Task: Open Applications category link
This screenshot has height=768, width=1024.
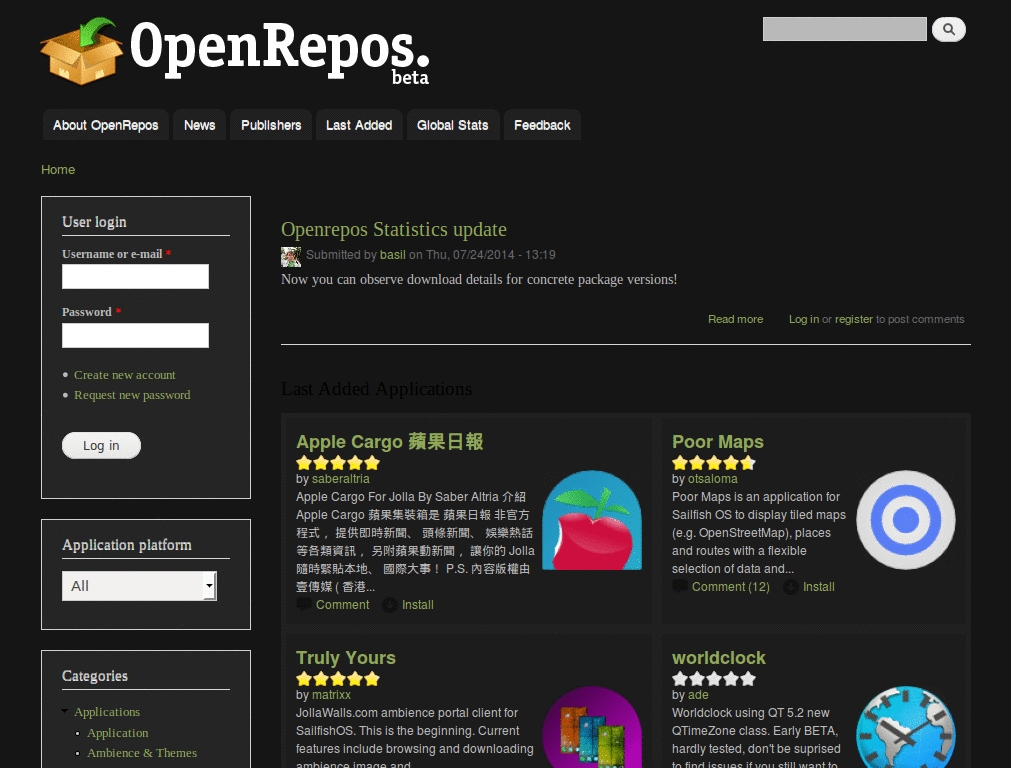Action: click(107, 712)
